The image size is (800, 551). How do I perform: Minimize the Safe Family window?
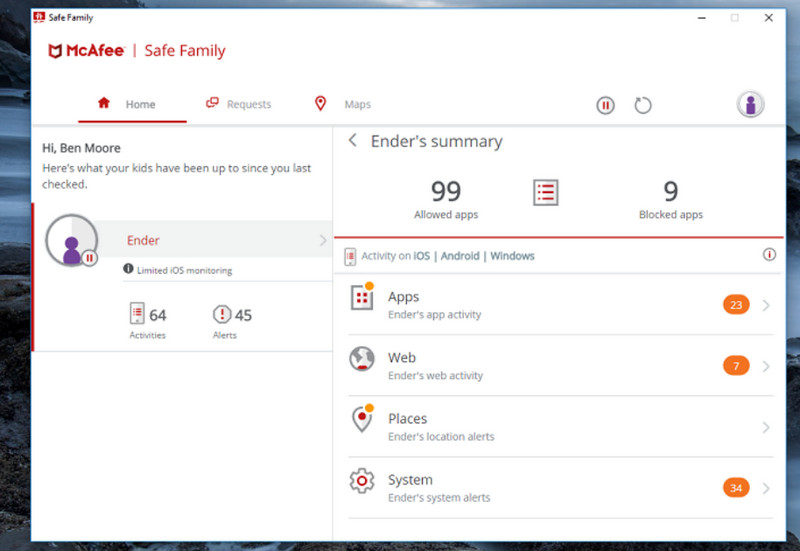pyautogui.click(x=702, y=18)
